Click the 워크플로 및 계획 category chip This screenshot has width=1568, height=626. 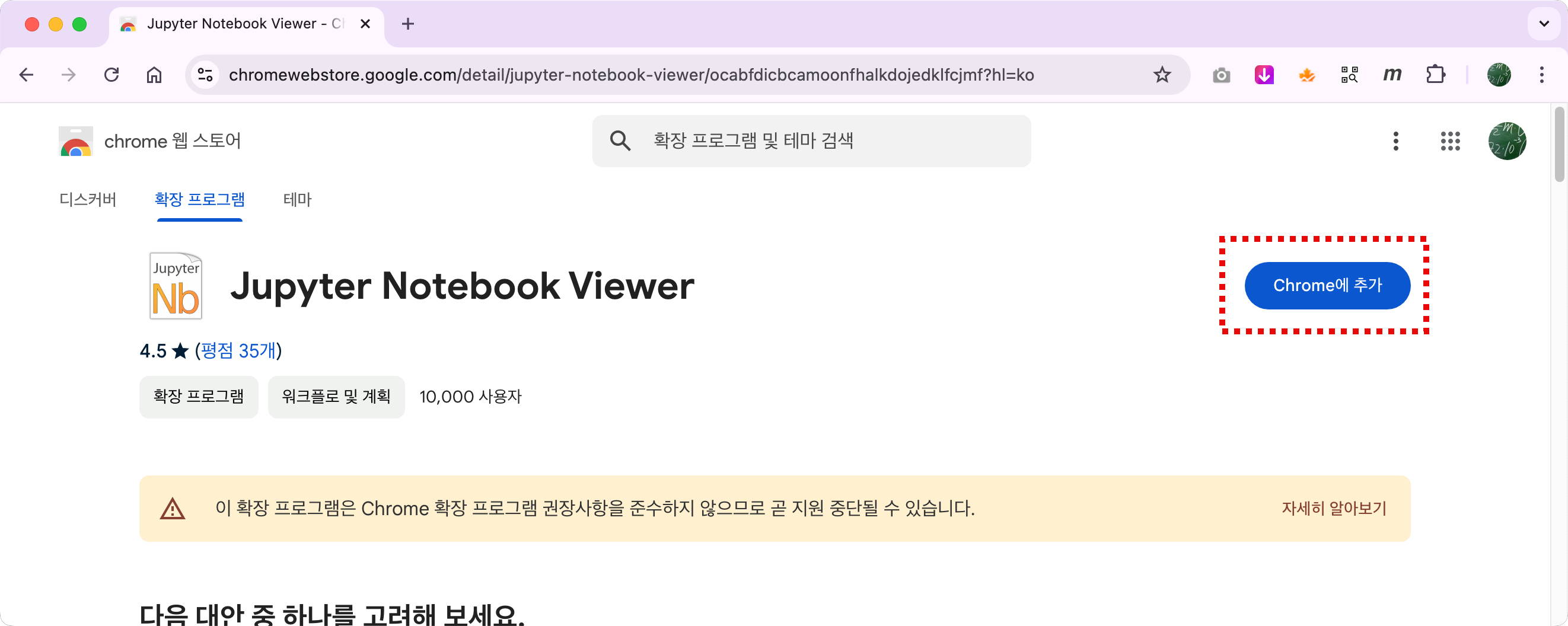tap(336, 397)
